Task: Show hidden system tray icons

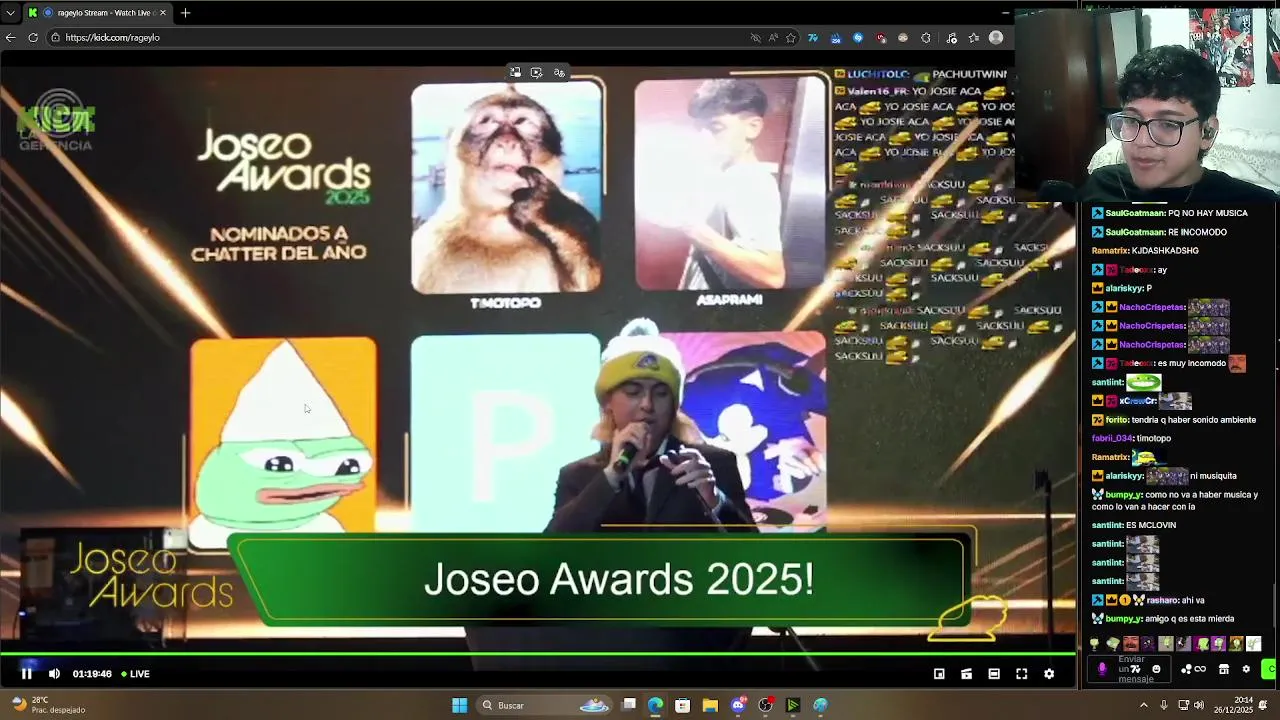Action: coord(1144,705)
